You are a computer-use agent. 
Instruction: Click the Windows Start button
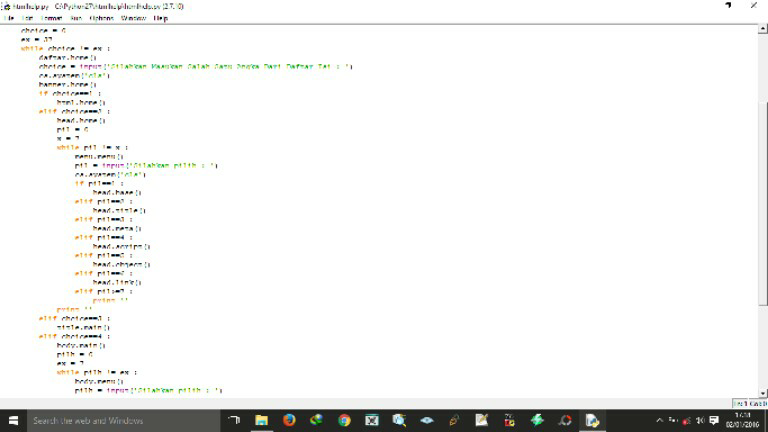[13, 421]
